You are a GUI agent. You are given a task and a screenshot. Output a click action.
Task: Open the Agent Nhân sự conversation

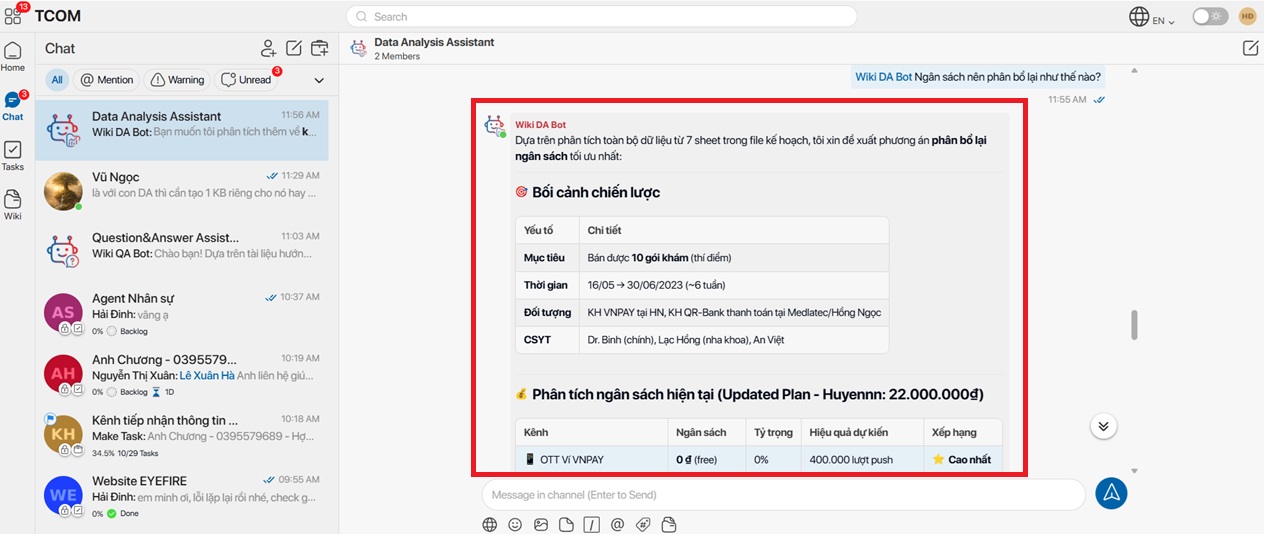pyautogui.click(x=182, y=312)
